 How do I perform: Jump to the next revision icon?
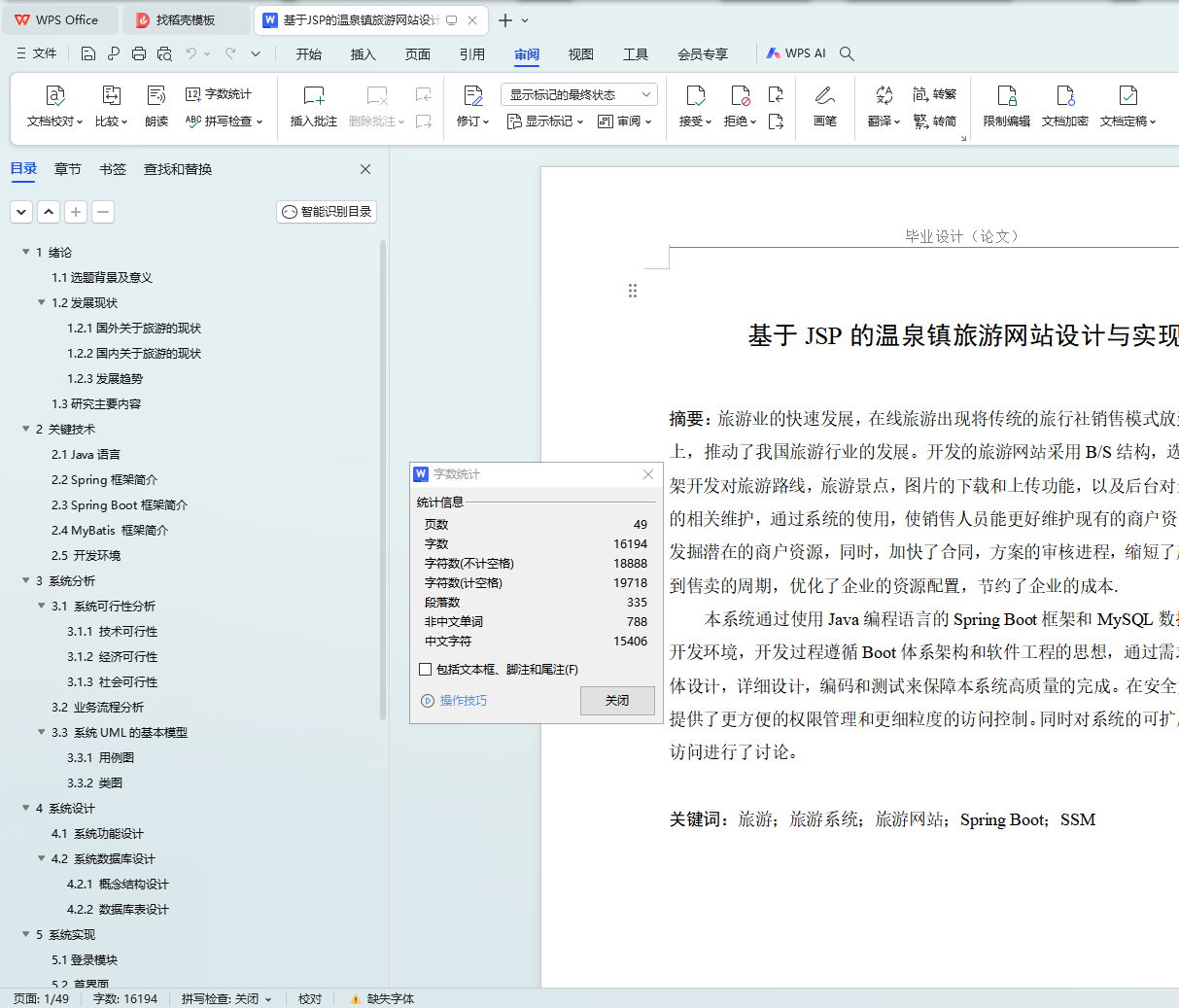(x=776, y=122)
